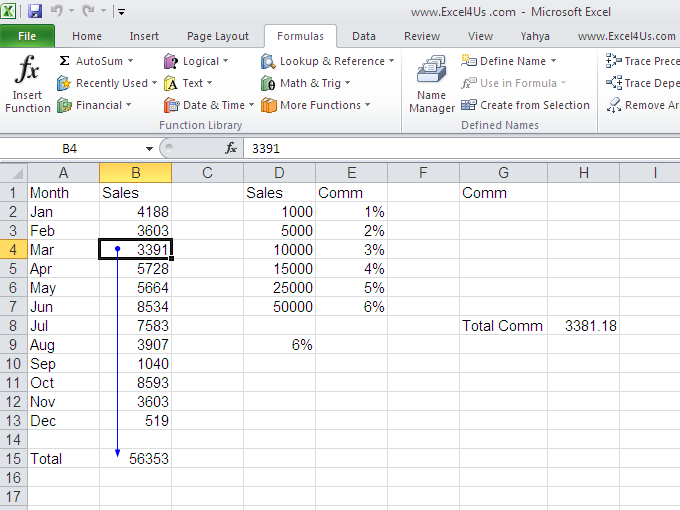
Task: Expand the AutoSum dropdown arrow
Action: coord(130,61)
